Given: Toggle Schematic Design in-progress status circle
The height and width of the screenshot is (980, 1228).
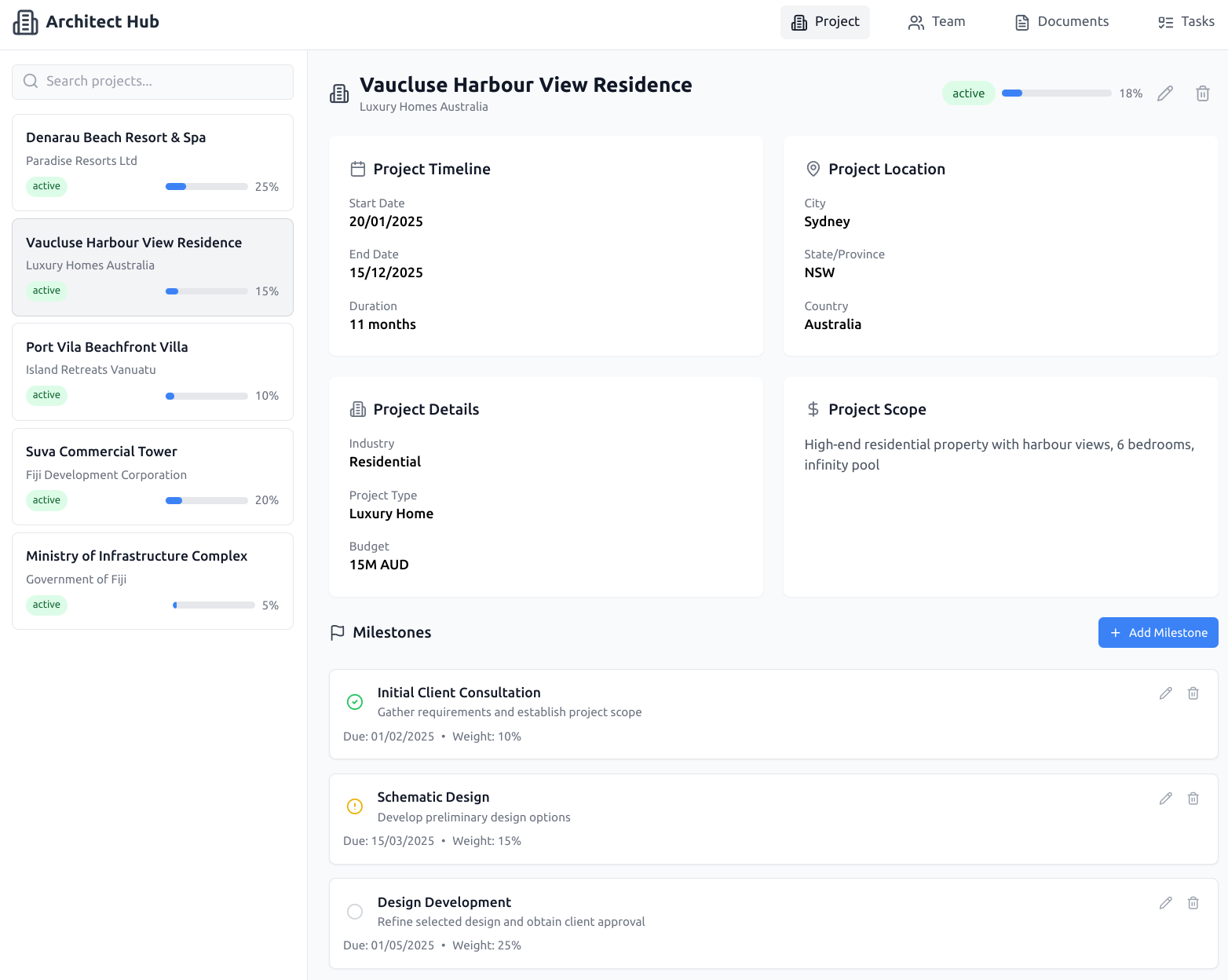Looking at the screenshot, I should (355, 806).
